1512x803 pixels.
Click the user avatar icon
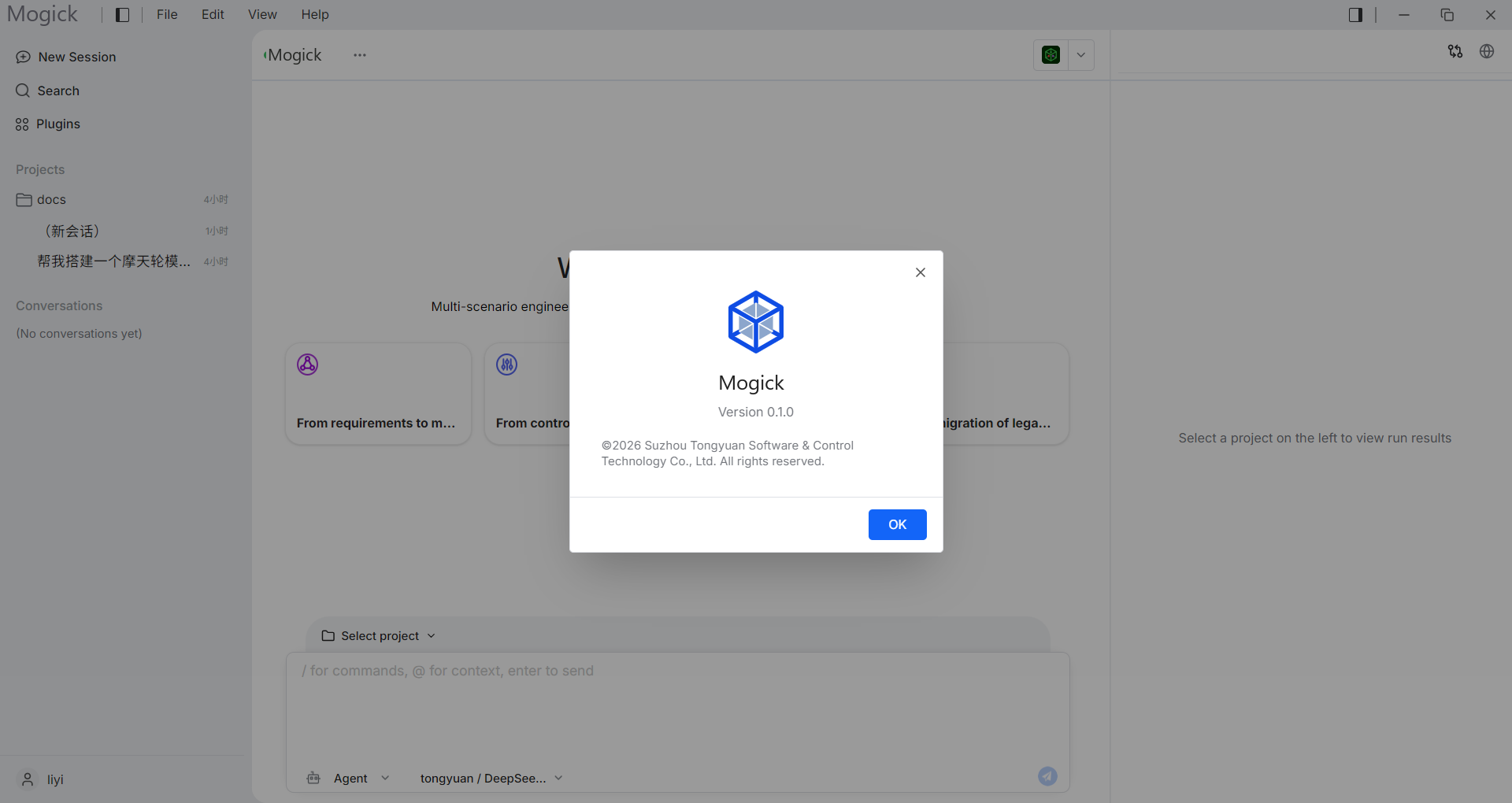[x=28, y=779]
